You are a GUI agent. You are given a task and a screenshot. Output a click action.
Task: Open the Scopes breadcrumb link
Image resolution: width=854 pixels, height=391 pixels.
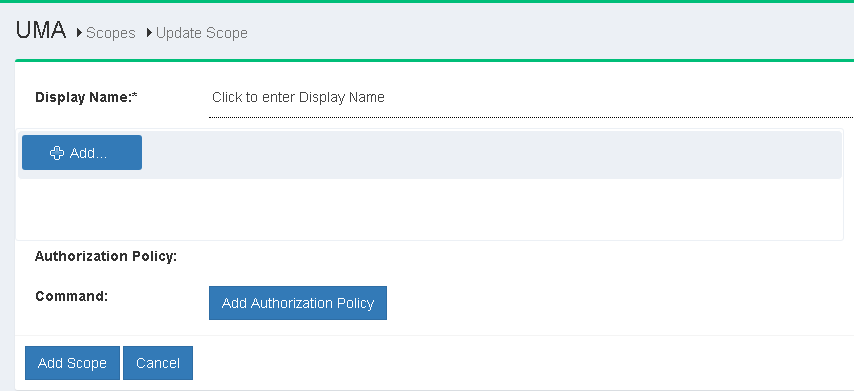[111, 33]
